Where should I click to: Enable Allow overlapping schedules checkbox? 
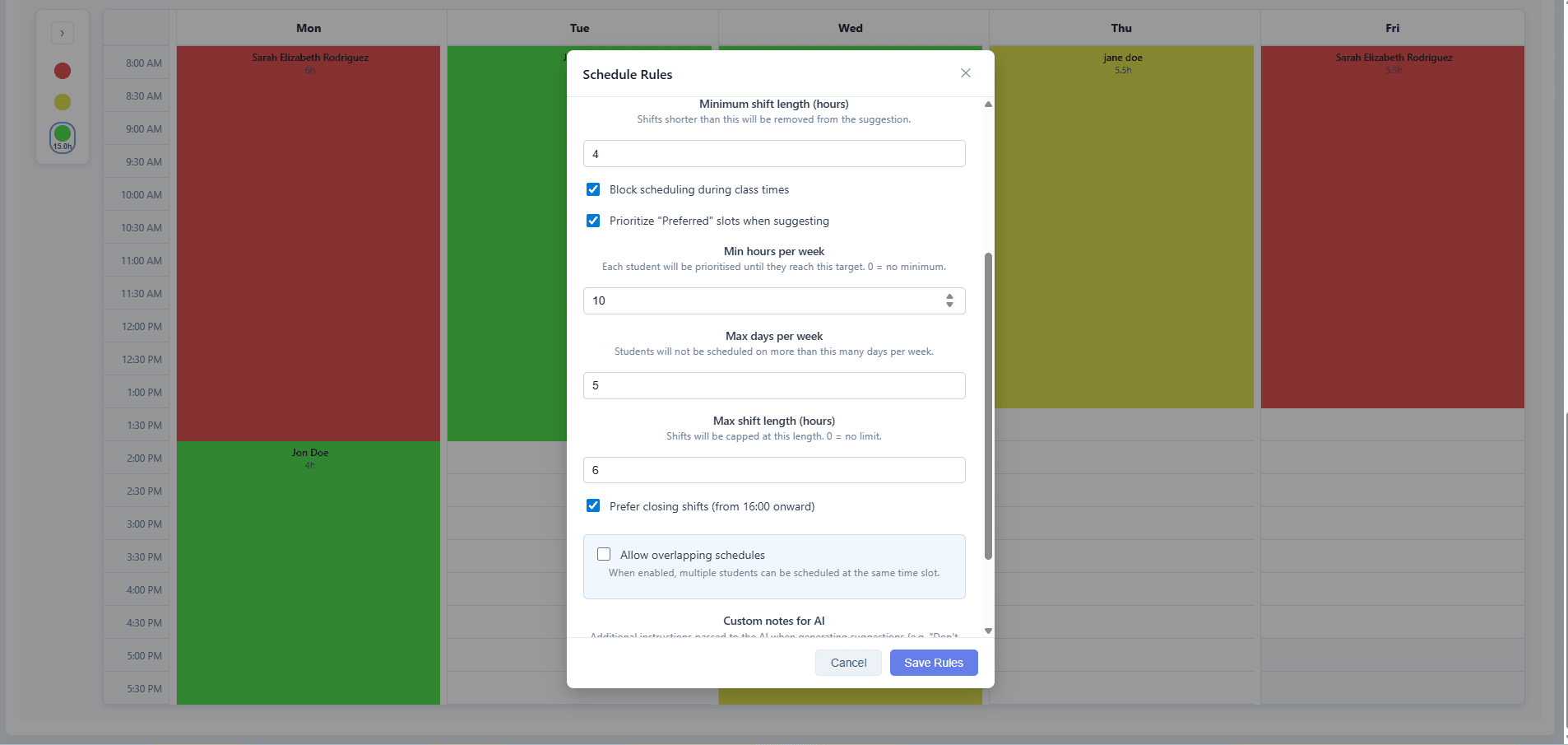click(x=604, y=554)
